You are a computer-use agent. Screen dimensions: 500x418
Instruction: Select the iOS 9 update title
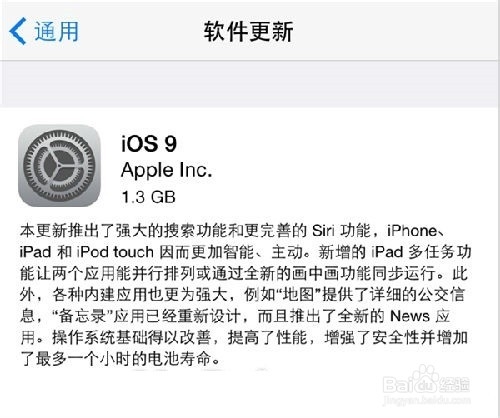click(x=149, y=144)
